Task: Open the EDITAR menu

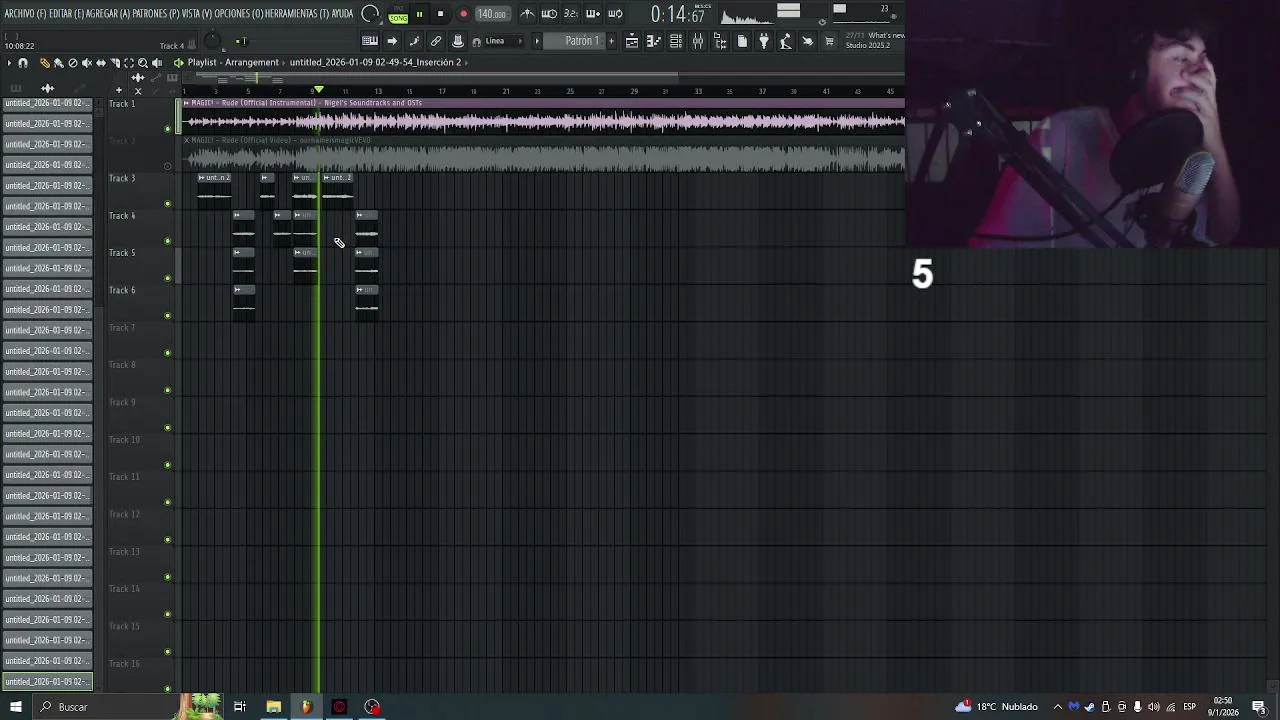Action: coord(66,14)
